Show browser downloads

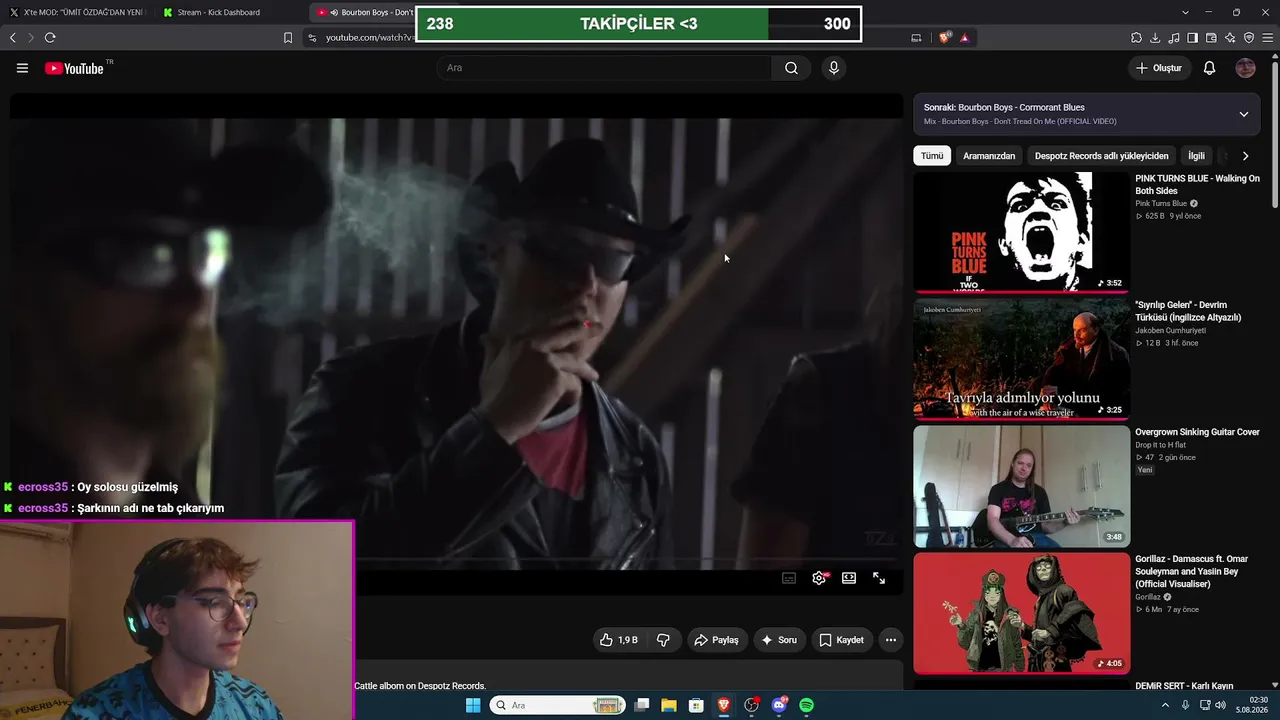1155,38
